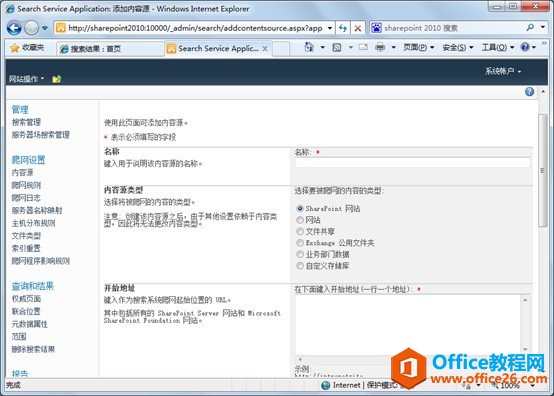Close the Search Service Applic... tab
This screenshot has height=396, width=554.
click(x=265, y=49)
